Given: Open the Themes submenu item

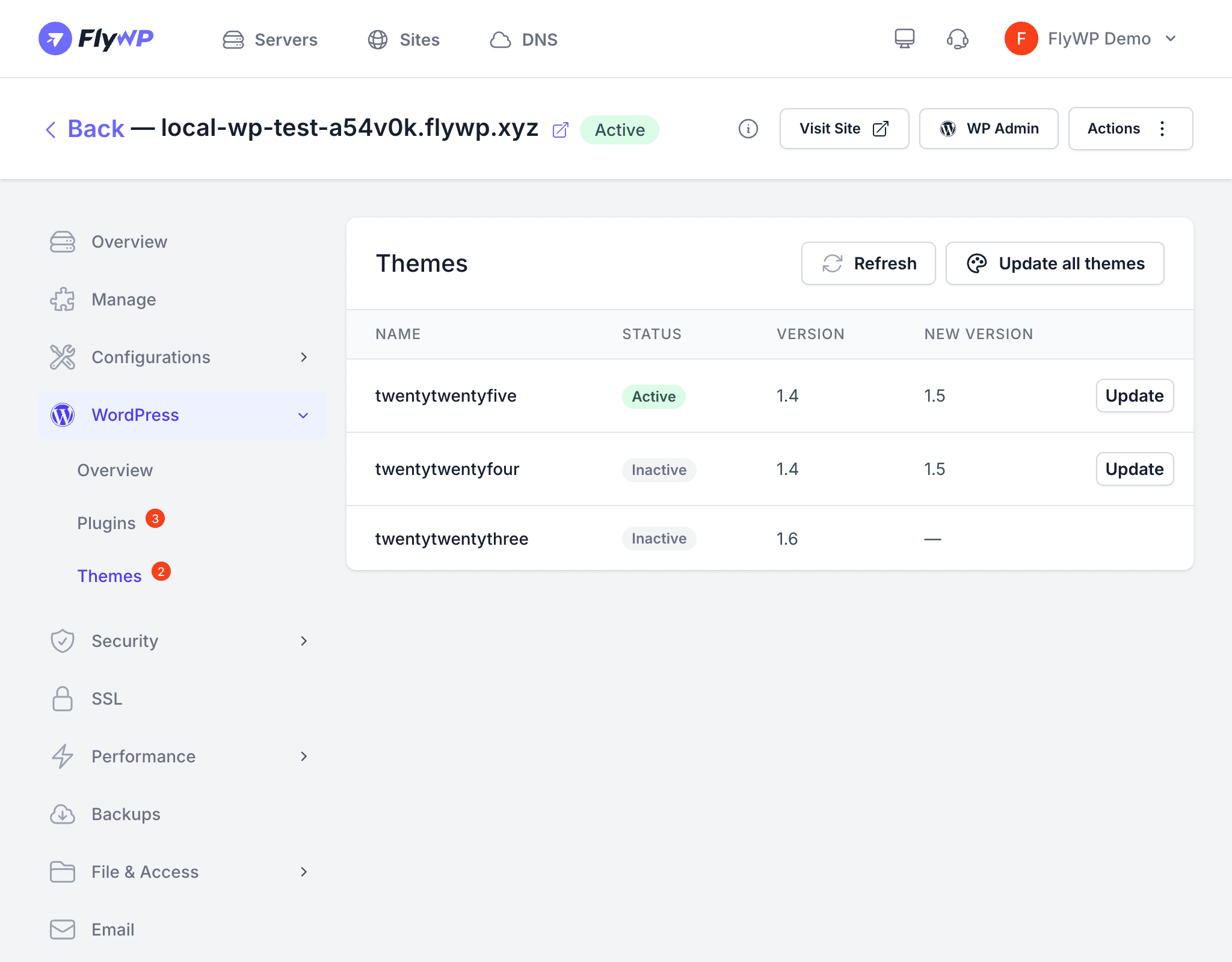Looking at the screenshot, I should 109,576.
